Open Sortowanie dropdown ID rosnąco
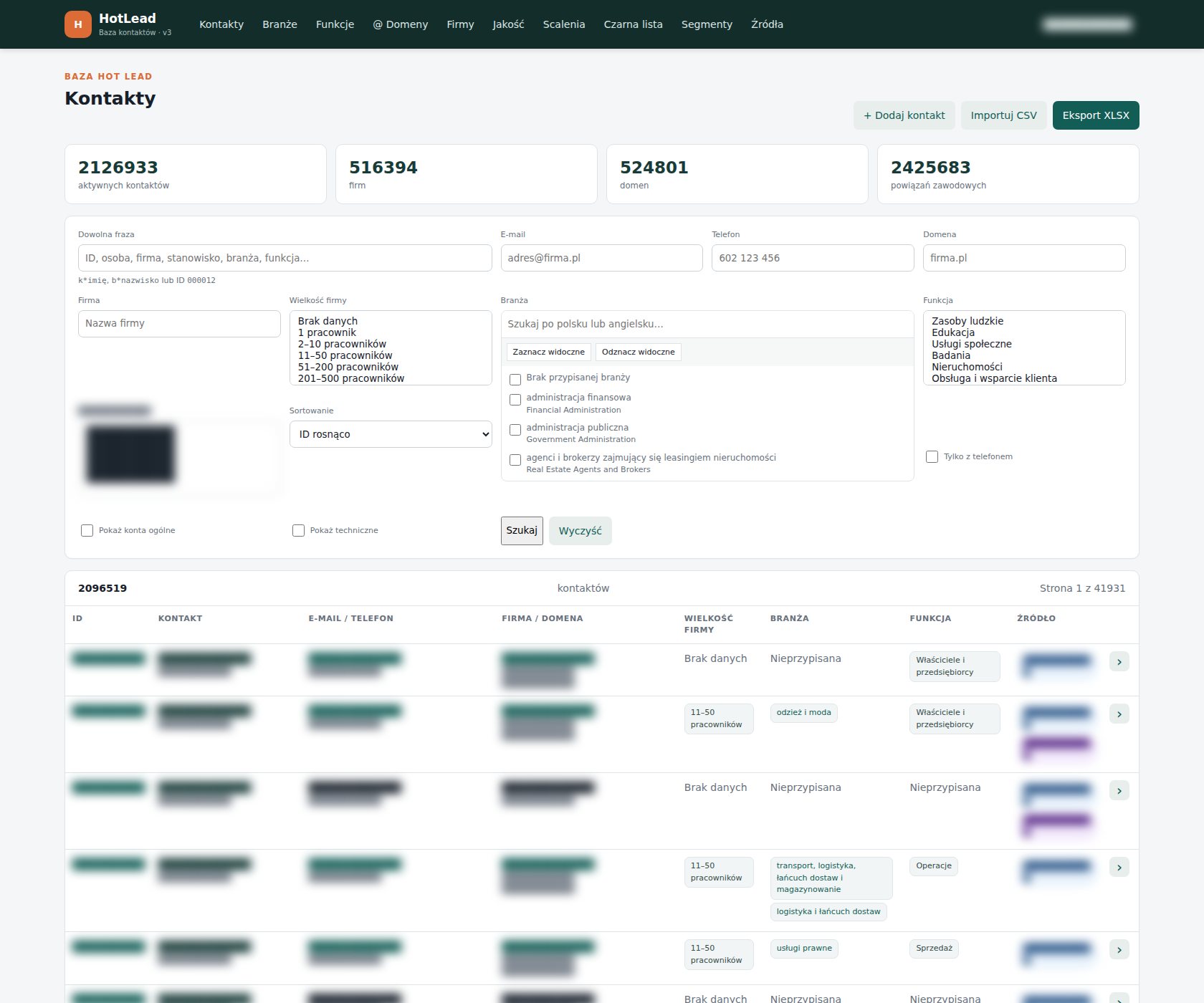The width and height of the screenshot is (1204, 1003). [x=391, y=434]
